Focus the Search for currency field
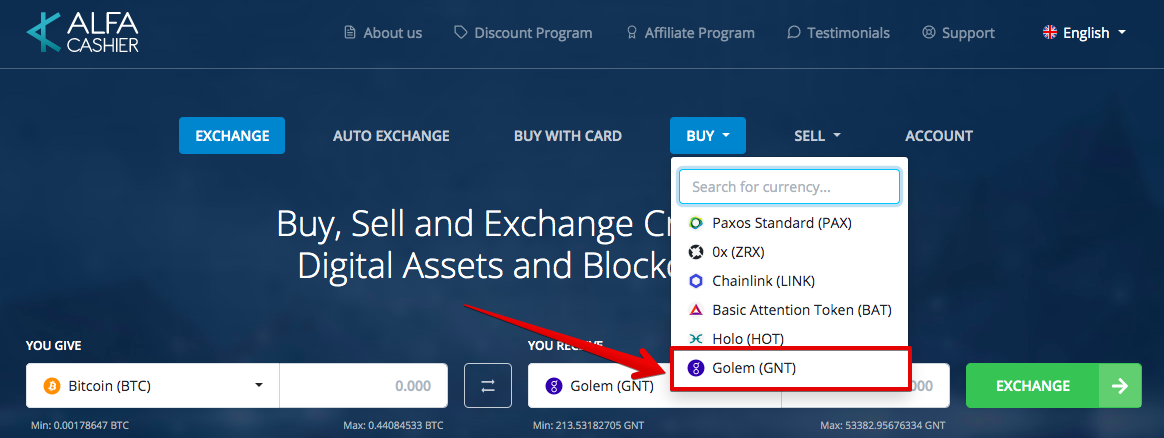Viewport: 1164px width, 438px height. pos(789,187)
